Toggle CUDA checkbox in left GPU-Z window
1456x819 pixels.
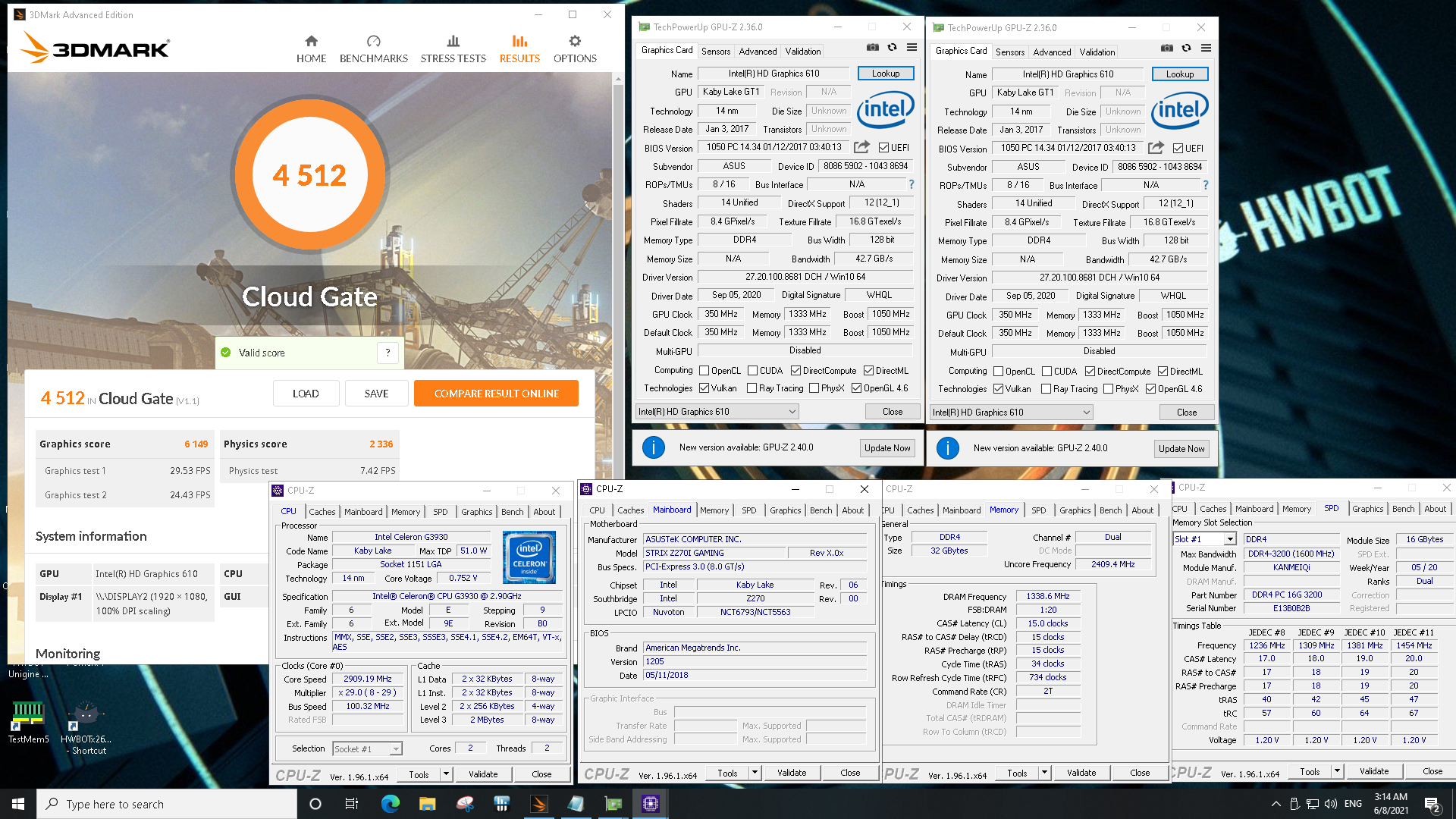tap(752, 371)
